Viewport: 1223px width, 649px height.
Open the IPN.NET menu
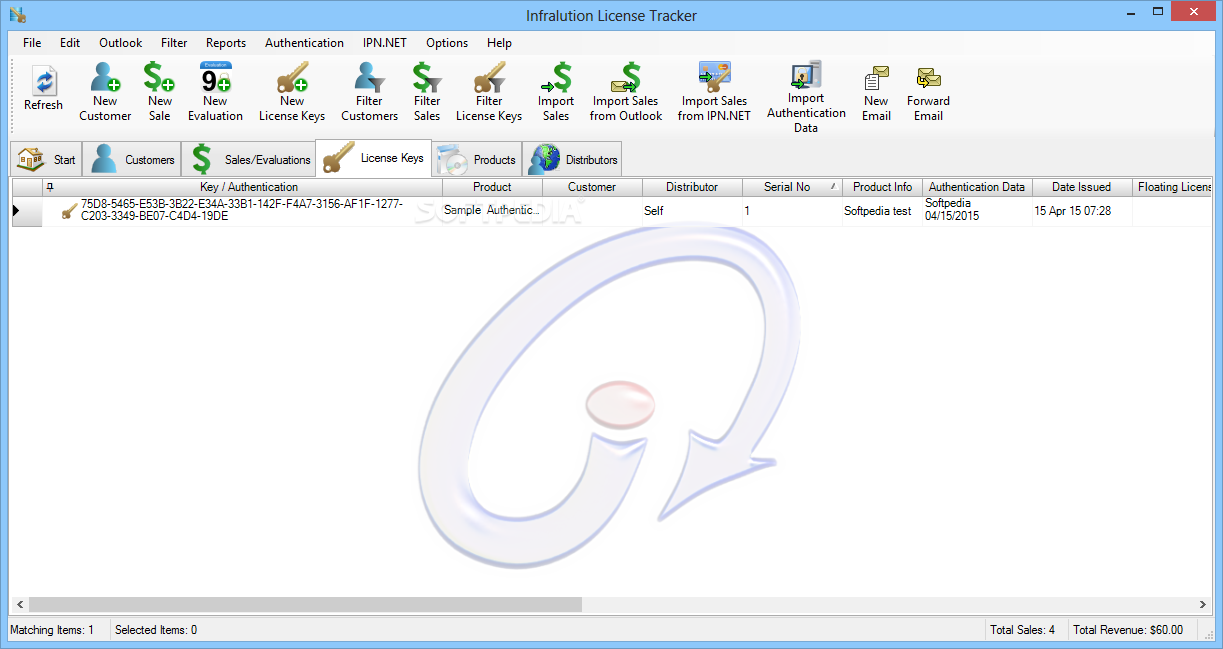[x=385, y=43]
